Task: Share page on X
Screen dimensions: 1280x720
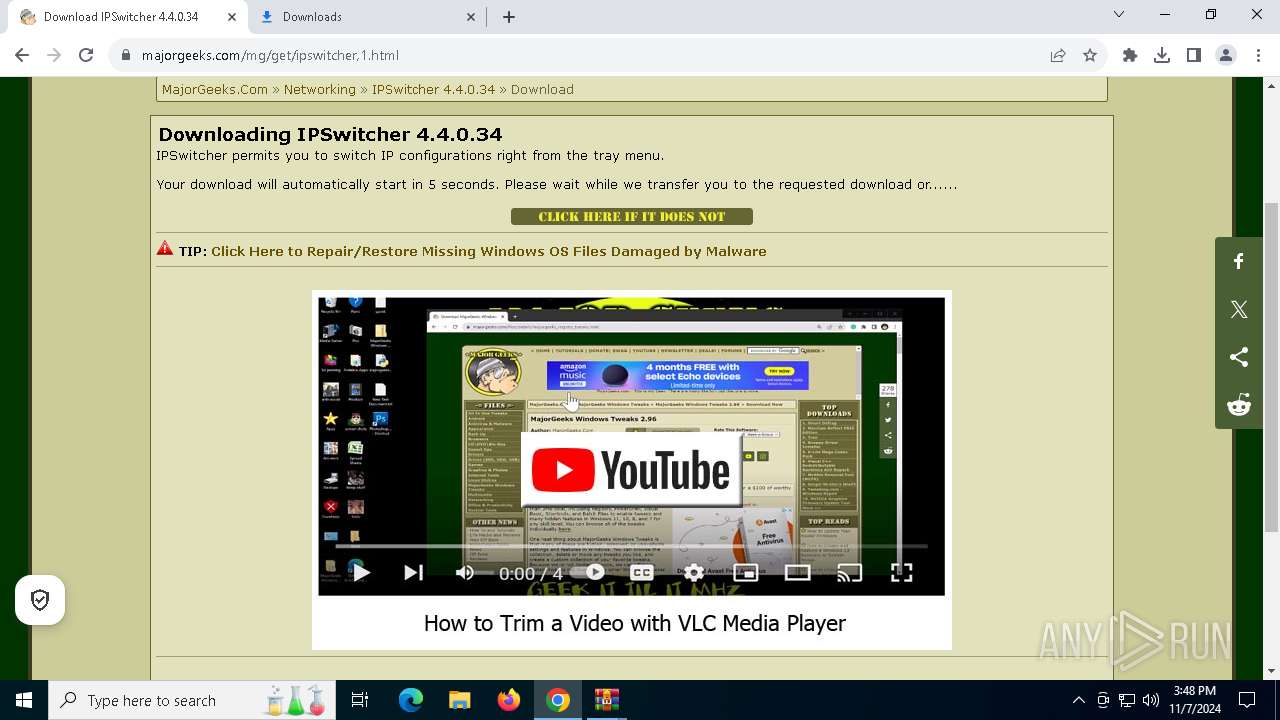Action: click(1239, 310)
